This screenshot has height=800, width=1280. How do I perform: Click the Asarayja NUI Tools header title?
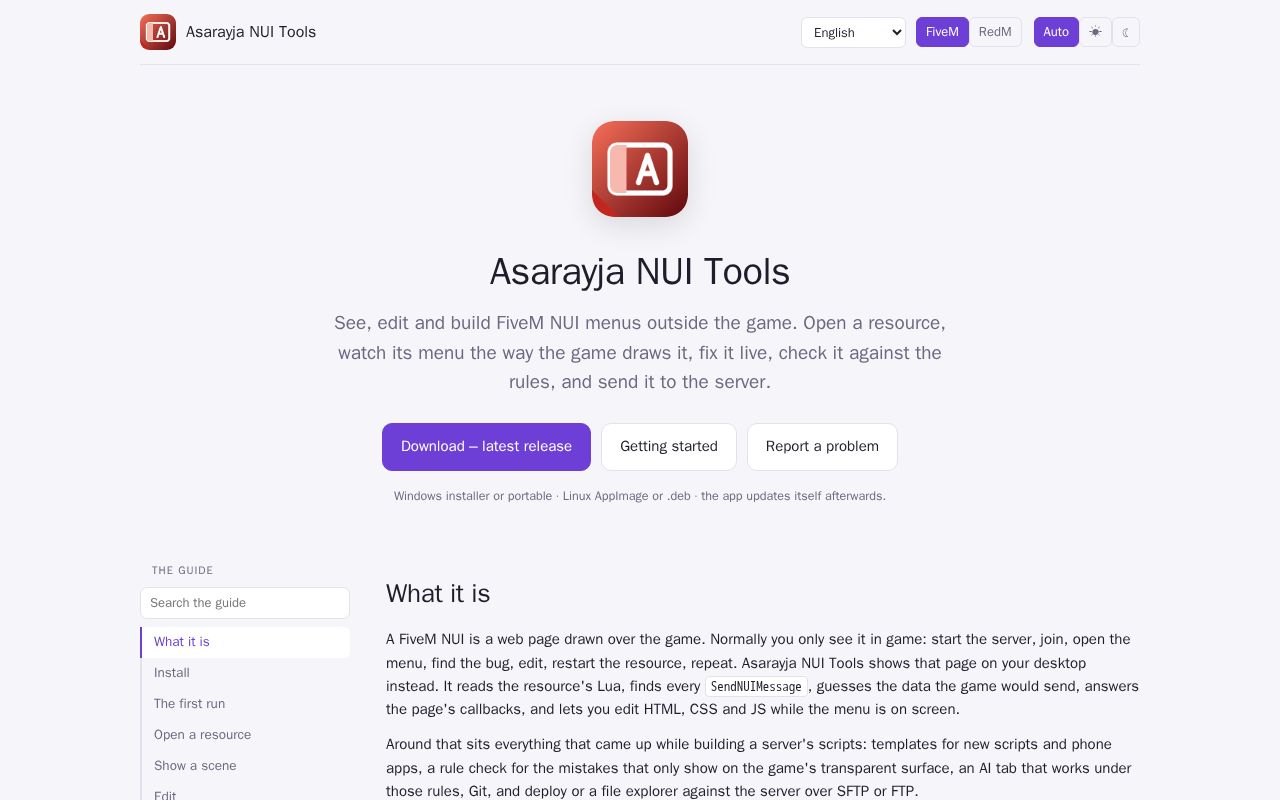pyautogui.click(x=251, y=32)
